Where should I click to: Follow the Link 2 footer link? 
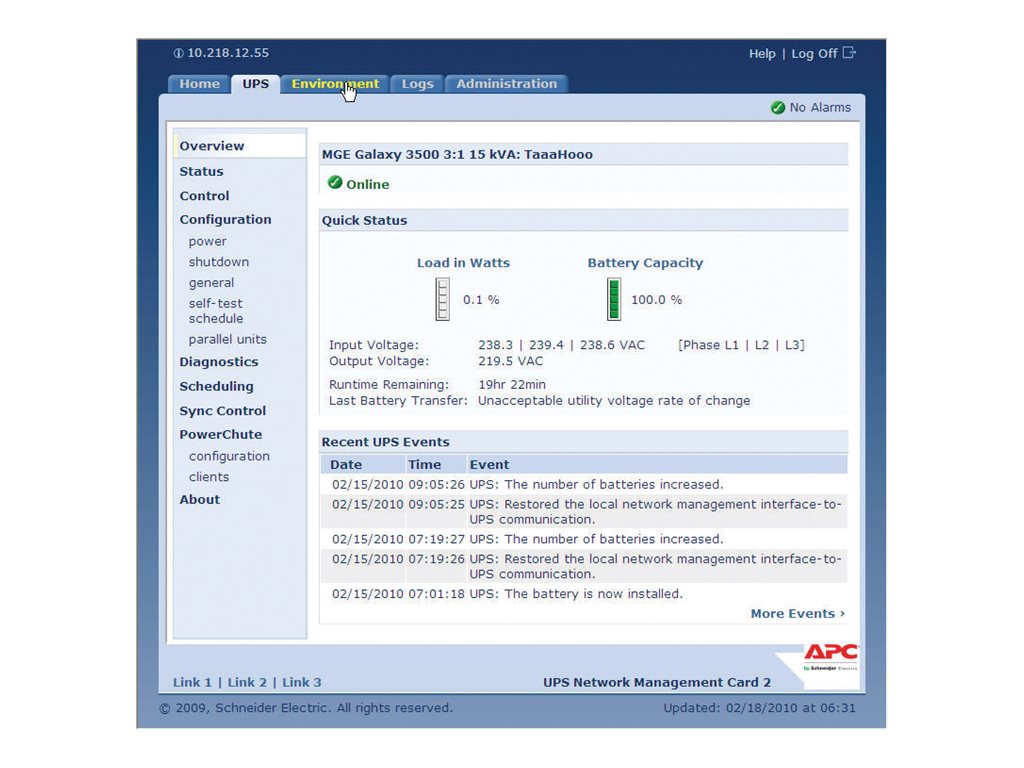(x=247, y=683)
